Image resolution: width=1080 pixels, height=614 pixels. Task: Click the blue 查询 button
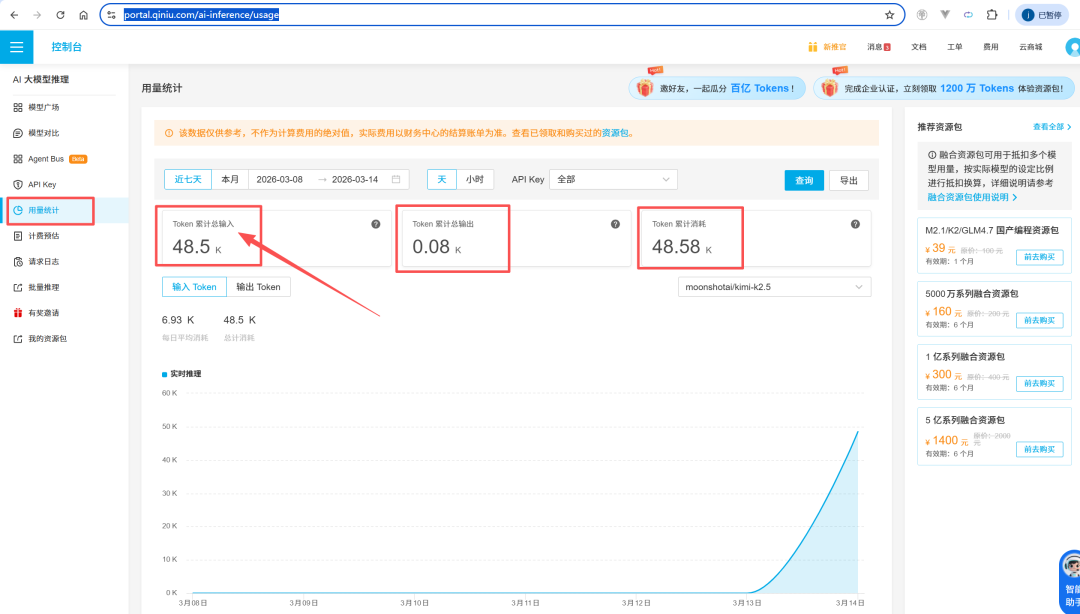coord(804,180)
